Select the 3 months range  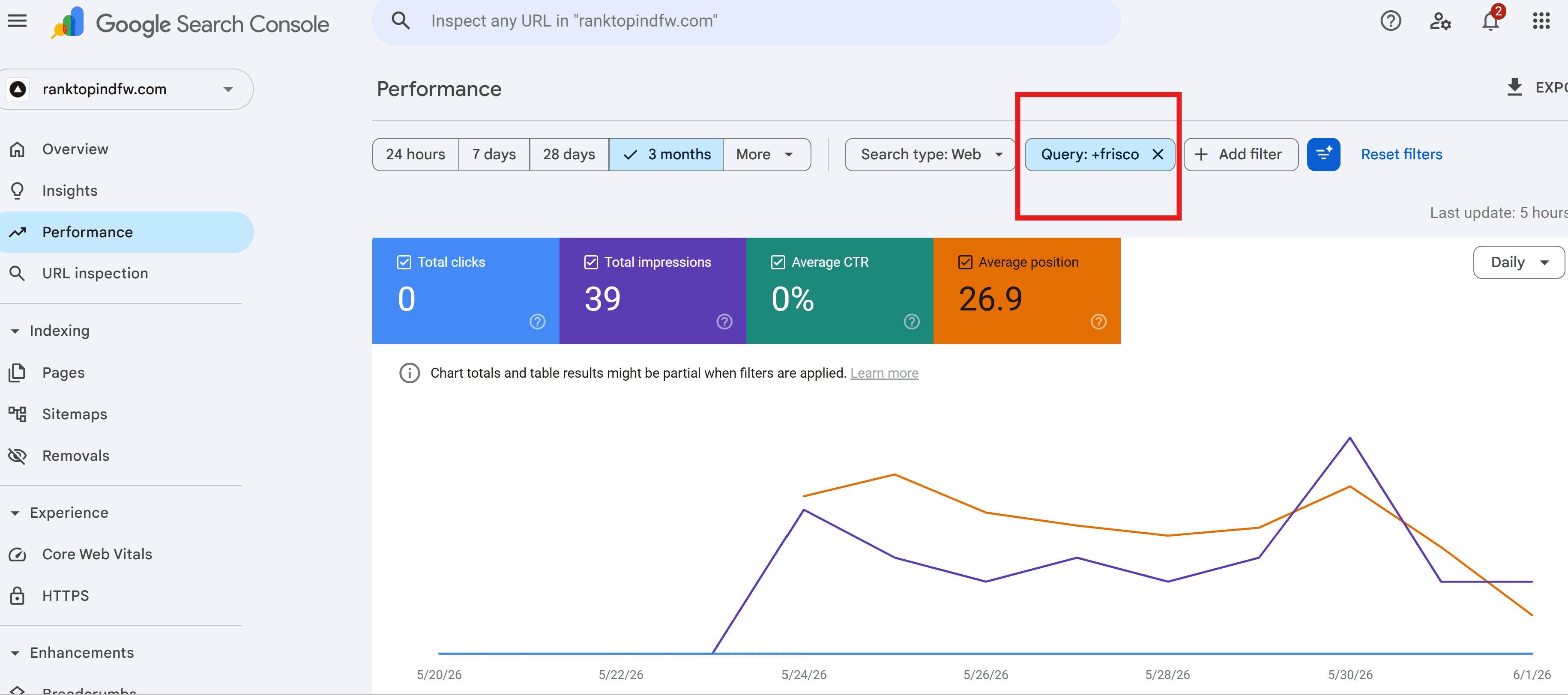pyautogui.click(x=666, y=155)
